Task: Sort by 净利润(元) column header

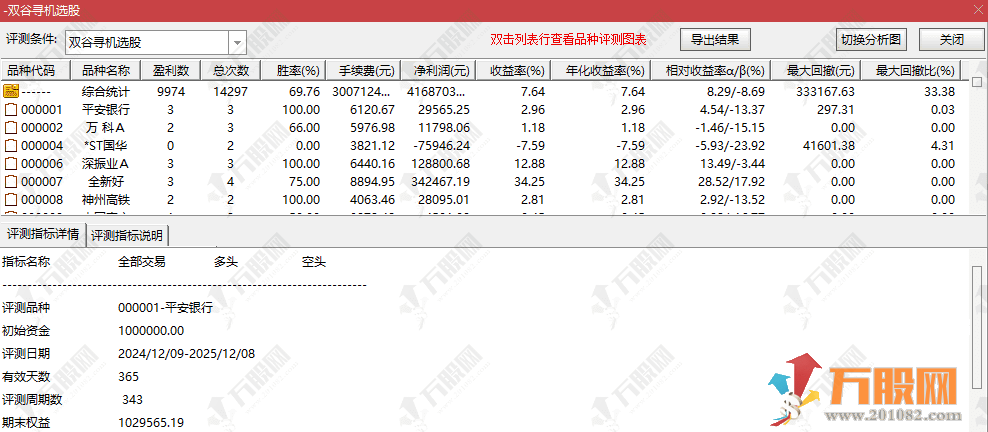Action: tap(439, 70)
